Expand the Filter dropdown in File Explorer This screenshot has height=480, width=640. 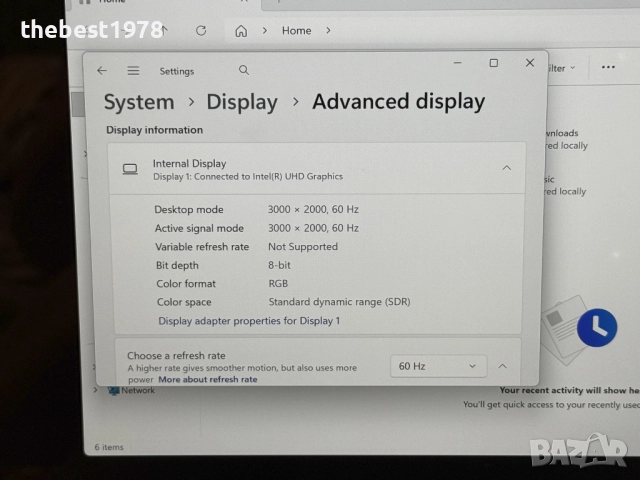560,68
